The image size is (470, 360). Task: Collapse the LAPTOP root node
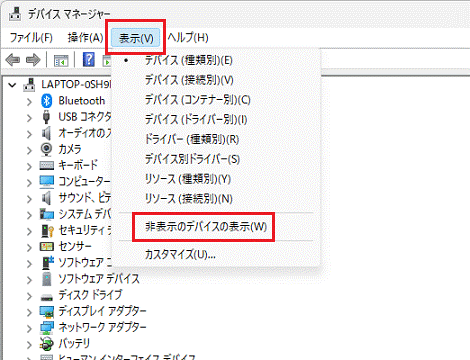point(12,85)
